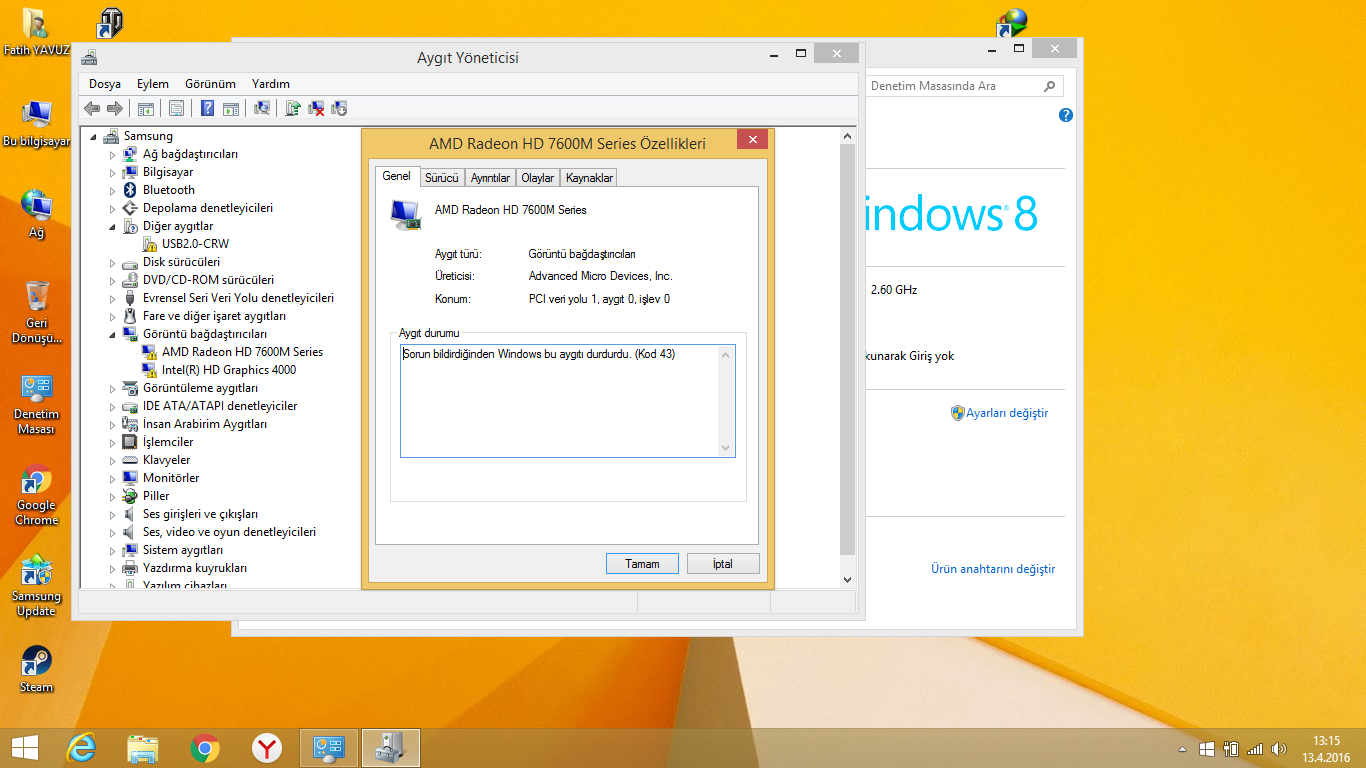Select Intel(R) HD Graphics 4000 device

[229, 370]
